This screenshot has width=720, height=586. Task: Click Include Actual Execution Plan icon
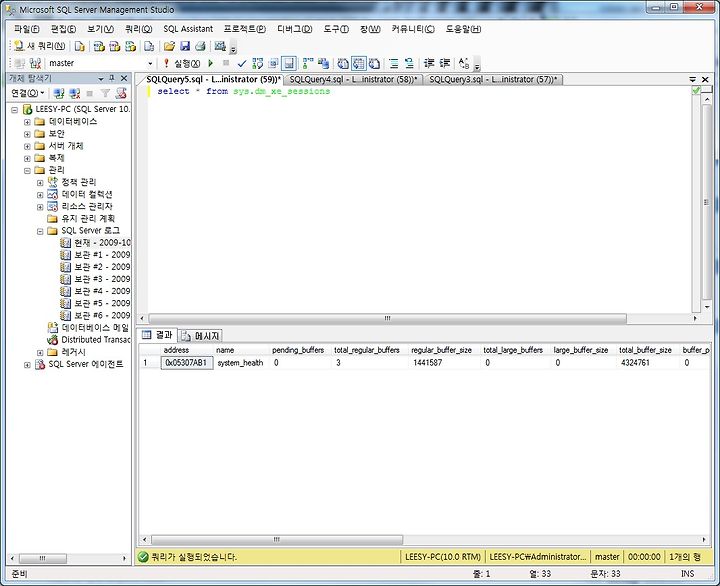pos(308,63)
